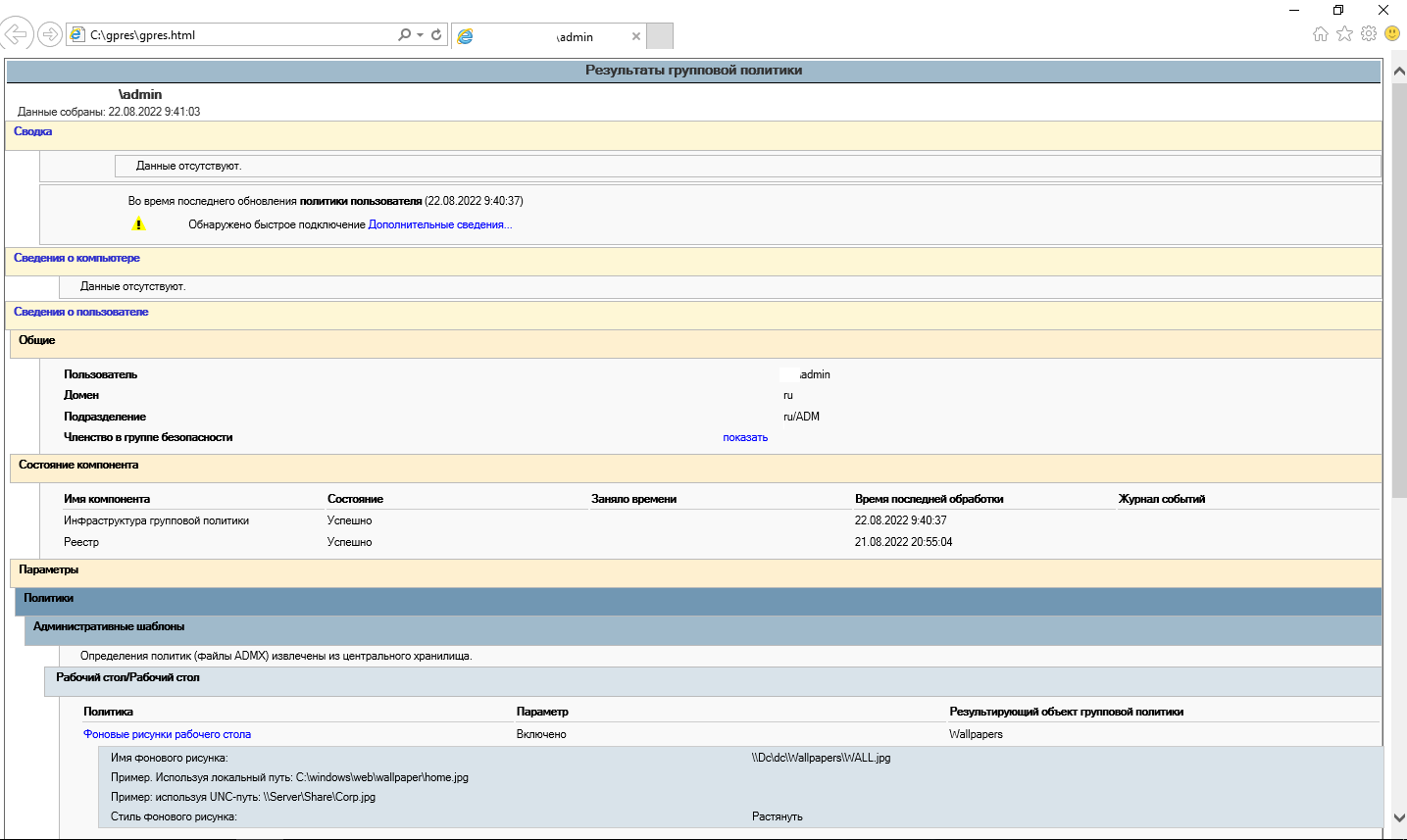1407x840 pixels.
Task: Open the address bar dropdown arrow
Action: point(420,34)
